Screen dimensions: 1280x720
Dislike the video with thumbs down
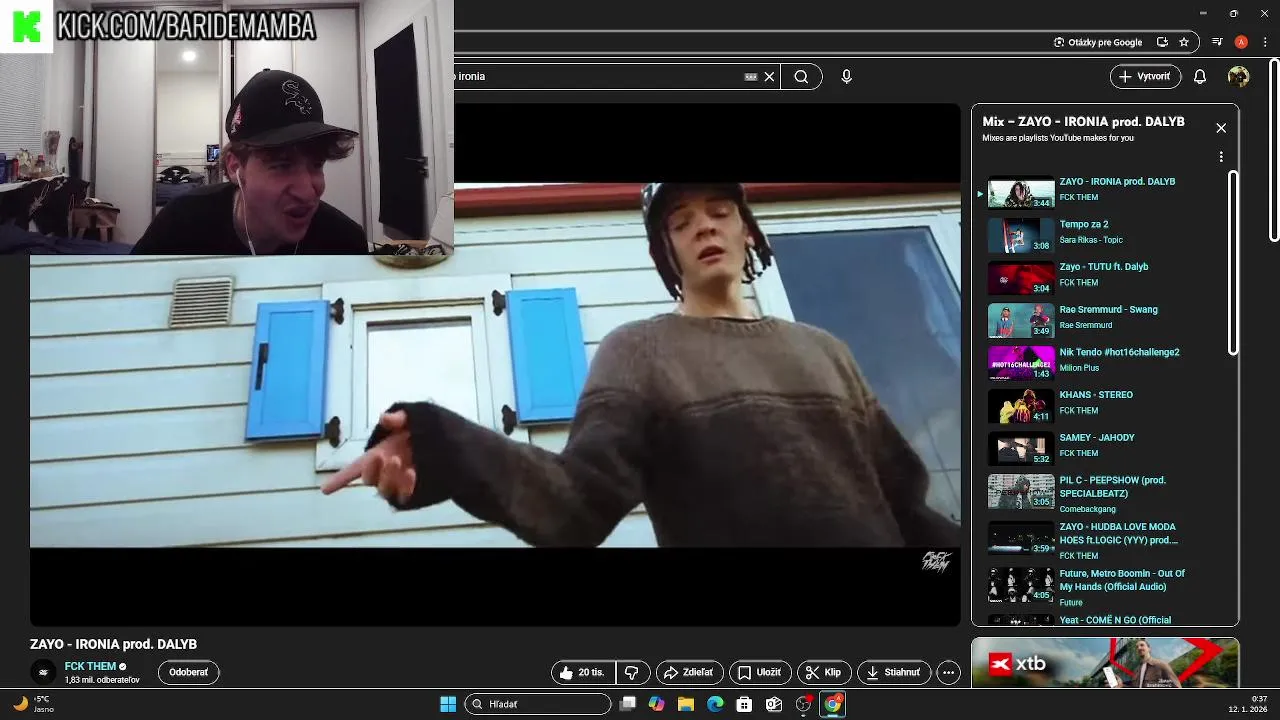tap(632, 673)
